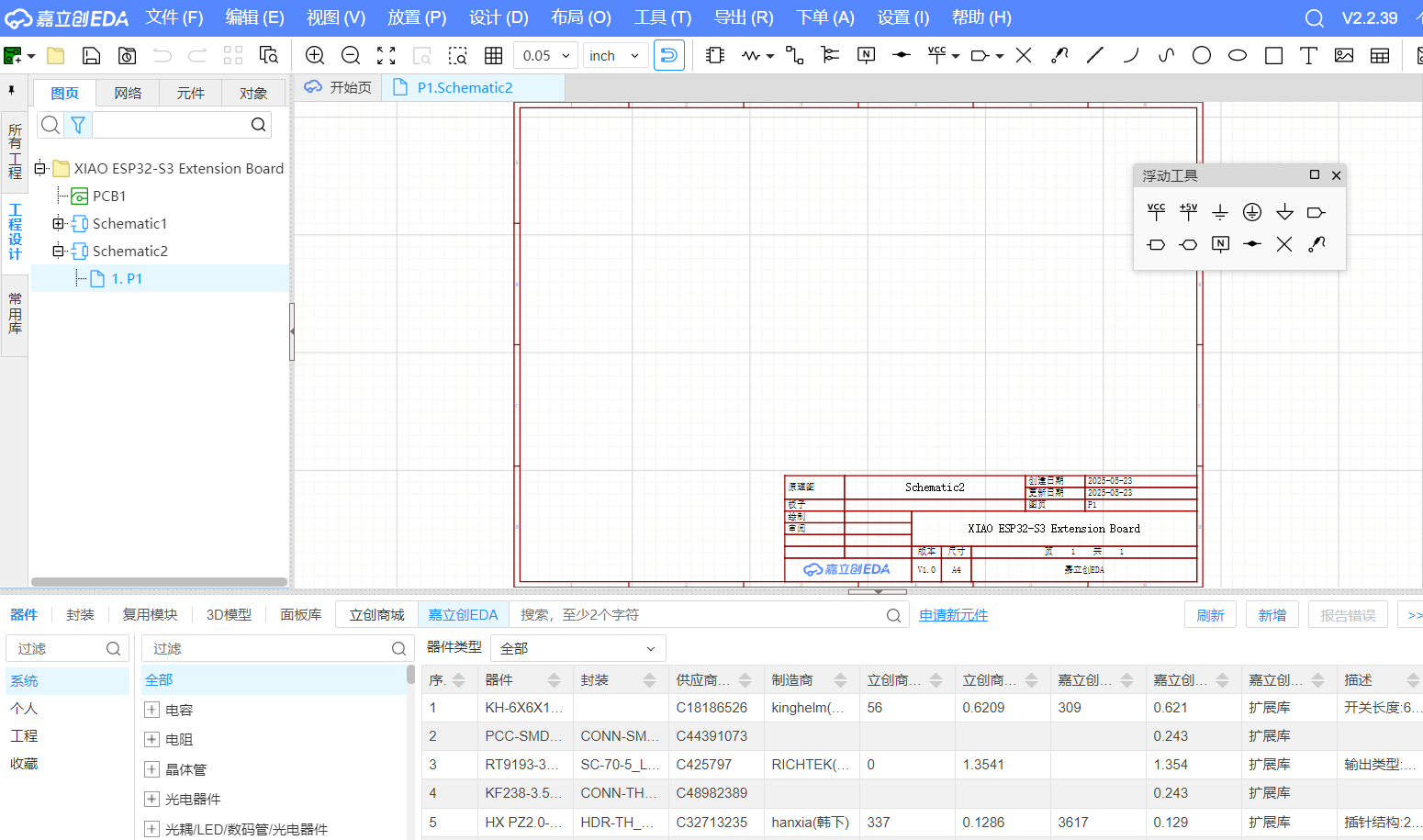This screenshot has width=1423, height=840.
Task: Open the new-project dropdown arrow beside the green icon
Action: [x=31, y=56]
